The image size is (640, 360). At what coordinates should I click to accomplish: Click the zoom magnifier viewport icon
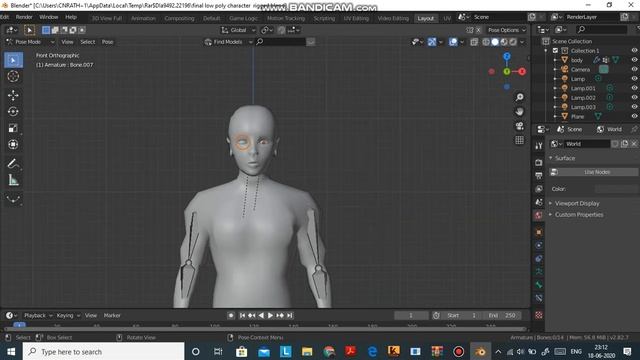[x=520, y=97]
